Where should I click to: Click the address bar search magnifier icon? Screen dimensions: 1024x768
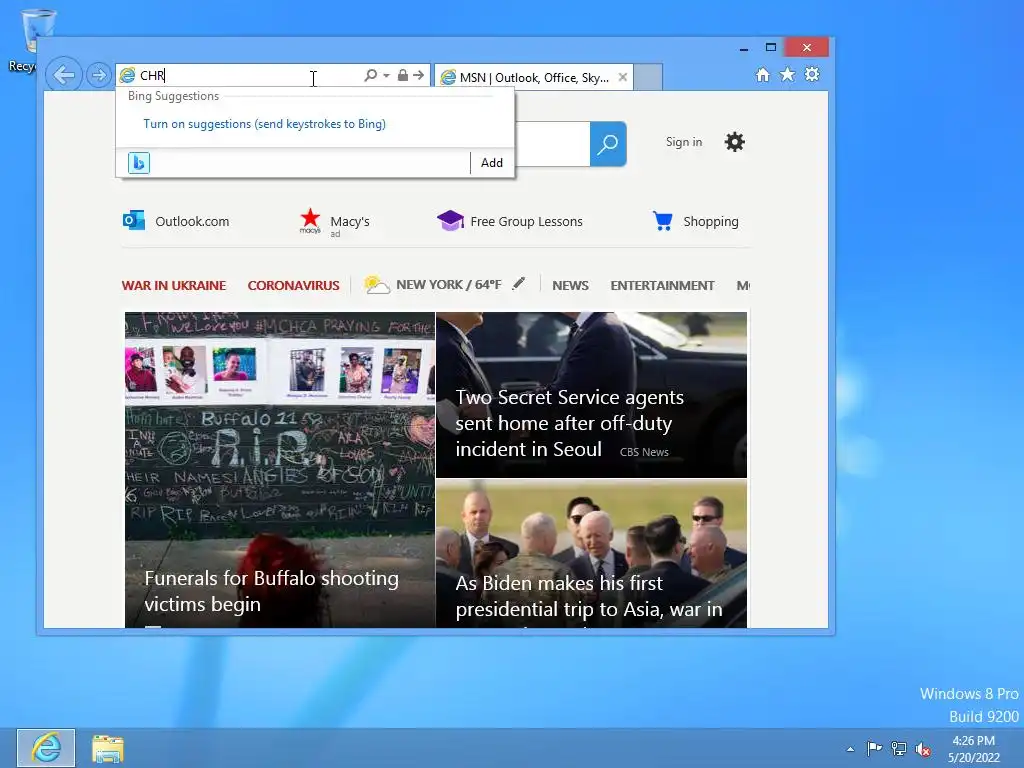tap(370, 75)
